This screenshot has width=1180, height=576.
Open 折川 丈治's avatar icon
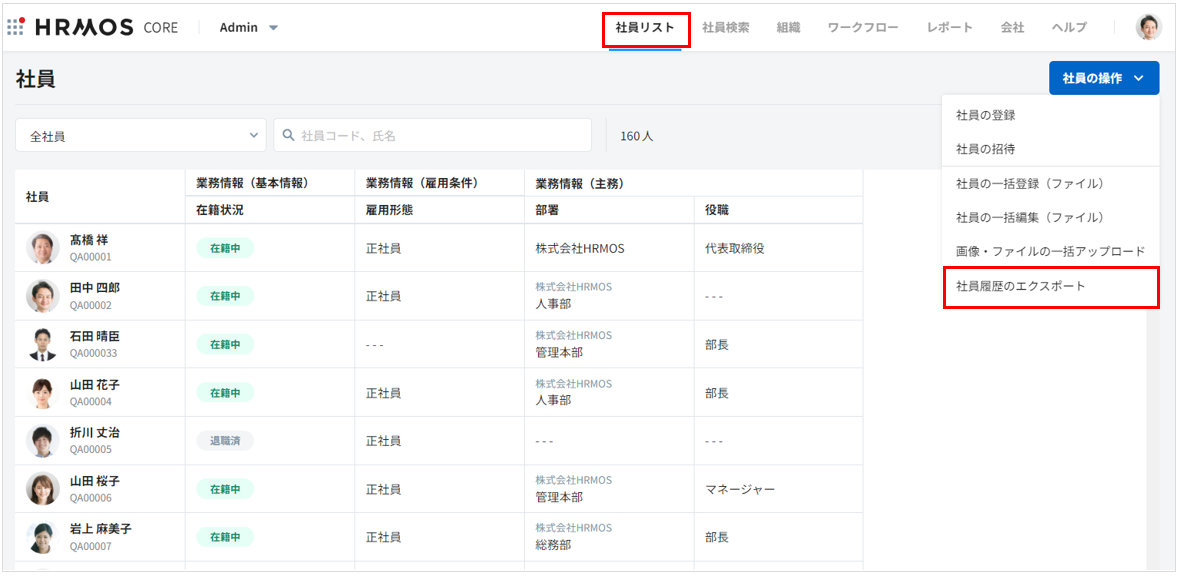point(43,441)
